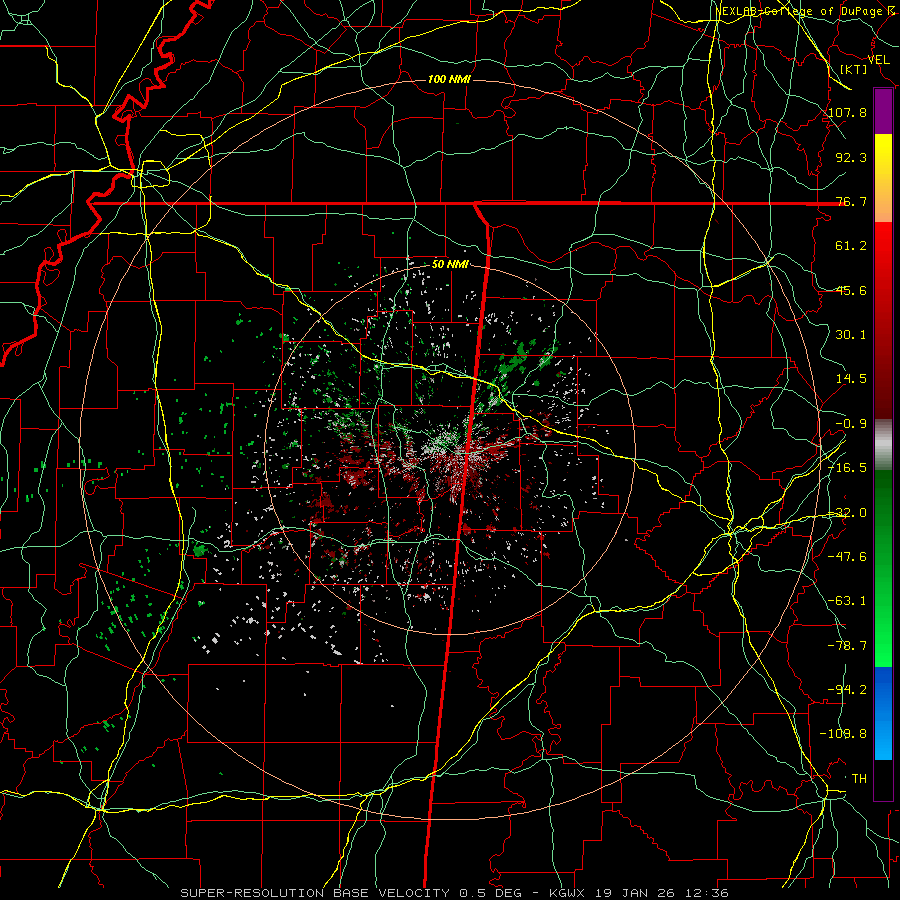Click the -0.9 velocity scale value
Viewport: 900px width, 900px height.
coord(851,423)
